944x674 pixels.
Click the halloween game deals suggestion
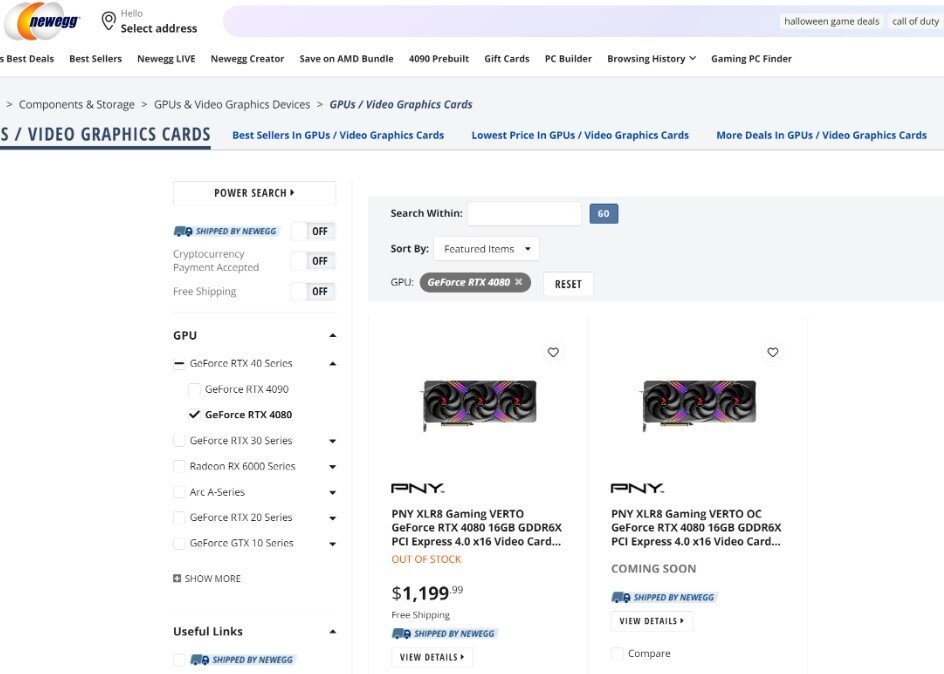[831, 21]
